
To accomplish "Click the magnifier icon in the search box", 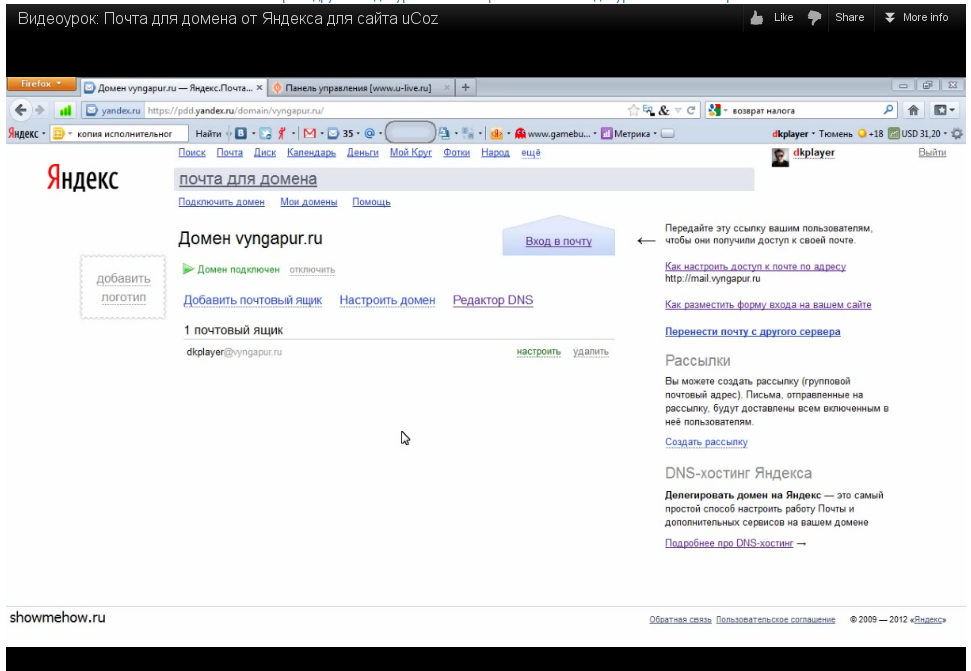I will [x=888, y=110].
